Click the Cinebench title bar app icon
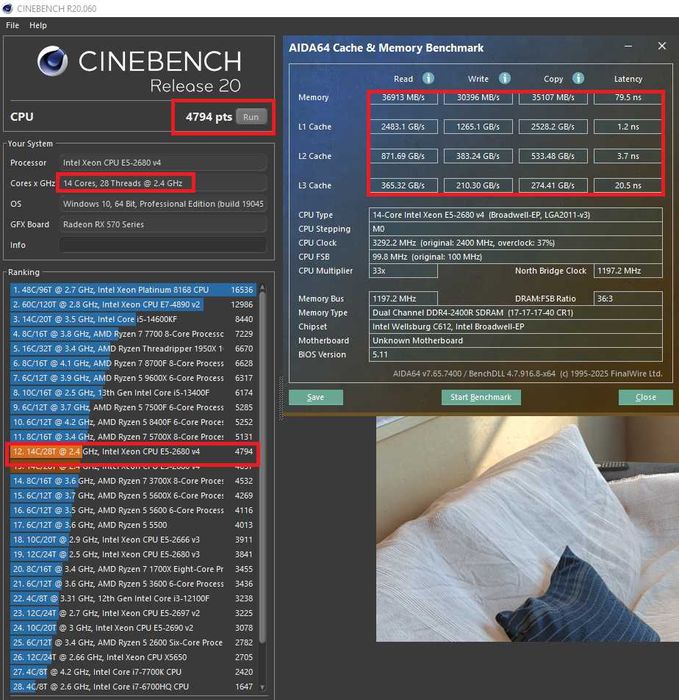The width and height of the screenshot is (679, 700). coord(7,8)
